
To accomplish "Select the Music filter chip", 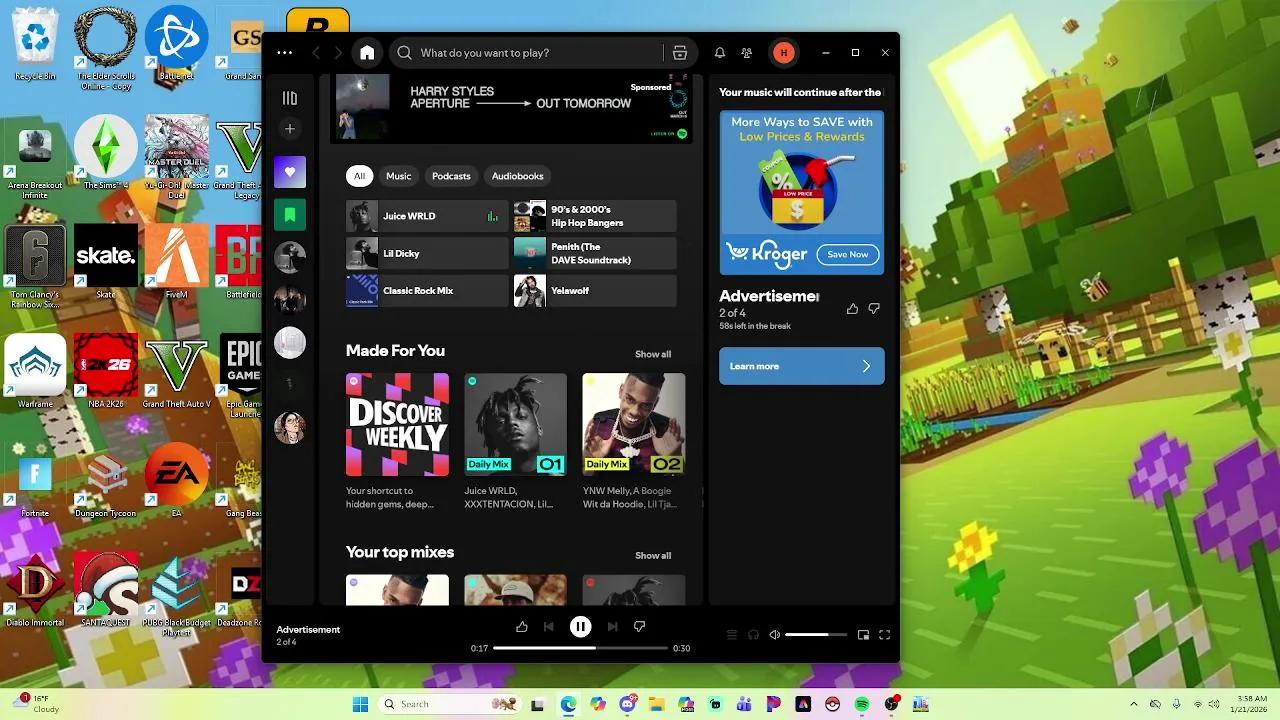I will coord(399,176).
